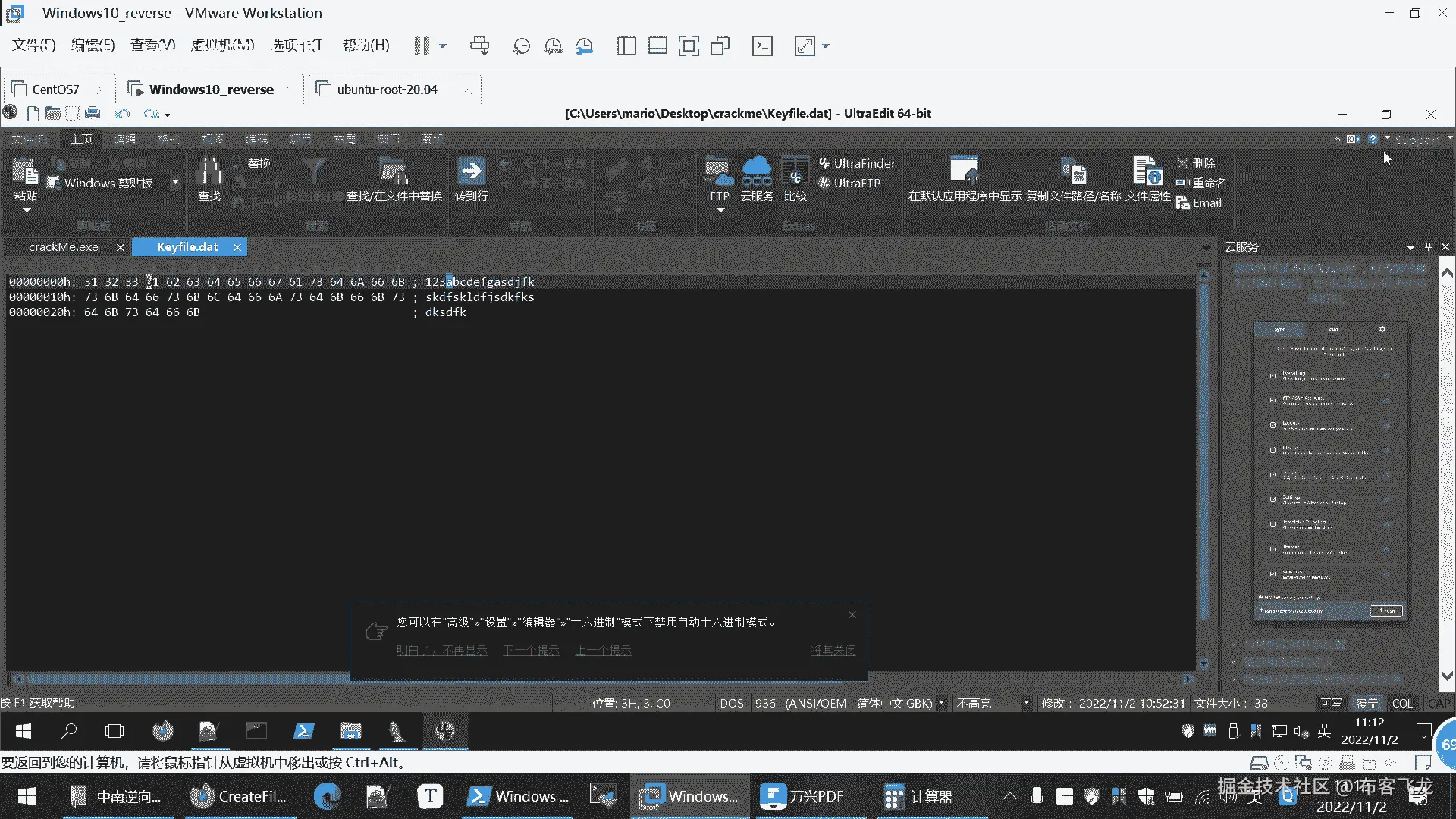Toggle overwrite mode (覆盖) in status bar

1367,703
